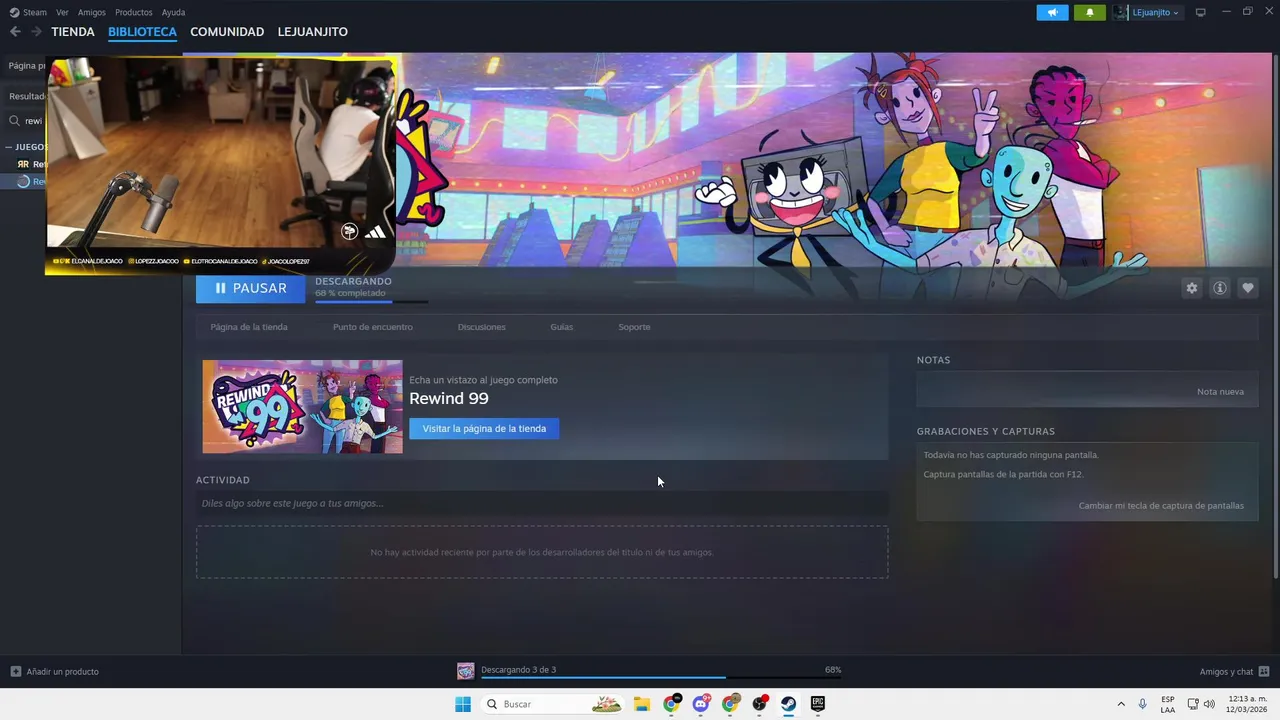The width and height of the screenshot is (1280, 720).
Task: Open notifications with the green bell
Action: [x=1089, y=12]
